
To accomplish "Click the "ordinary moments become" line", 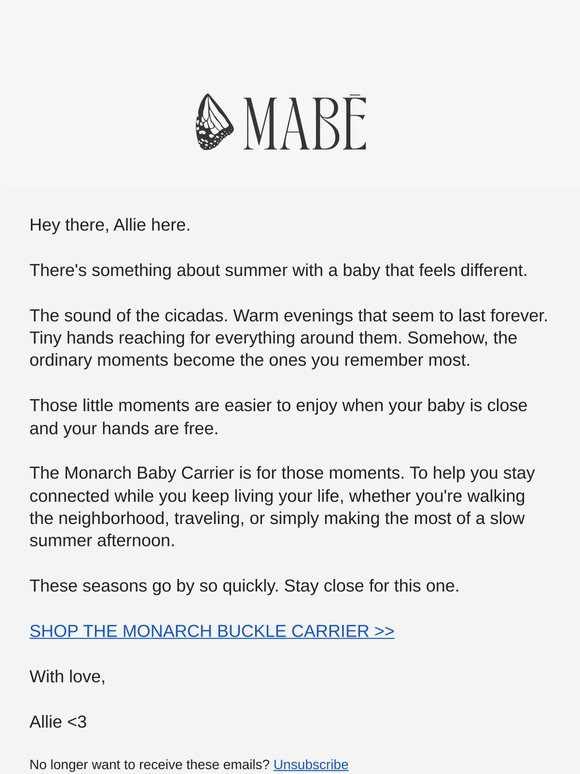I will (x=250, y=360).
